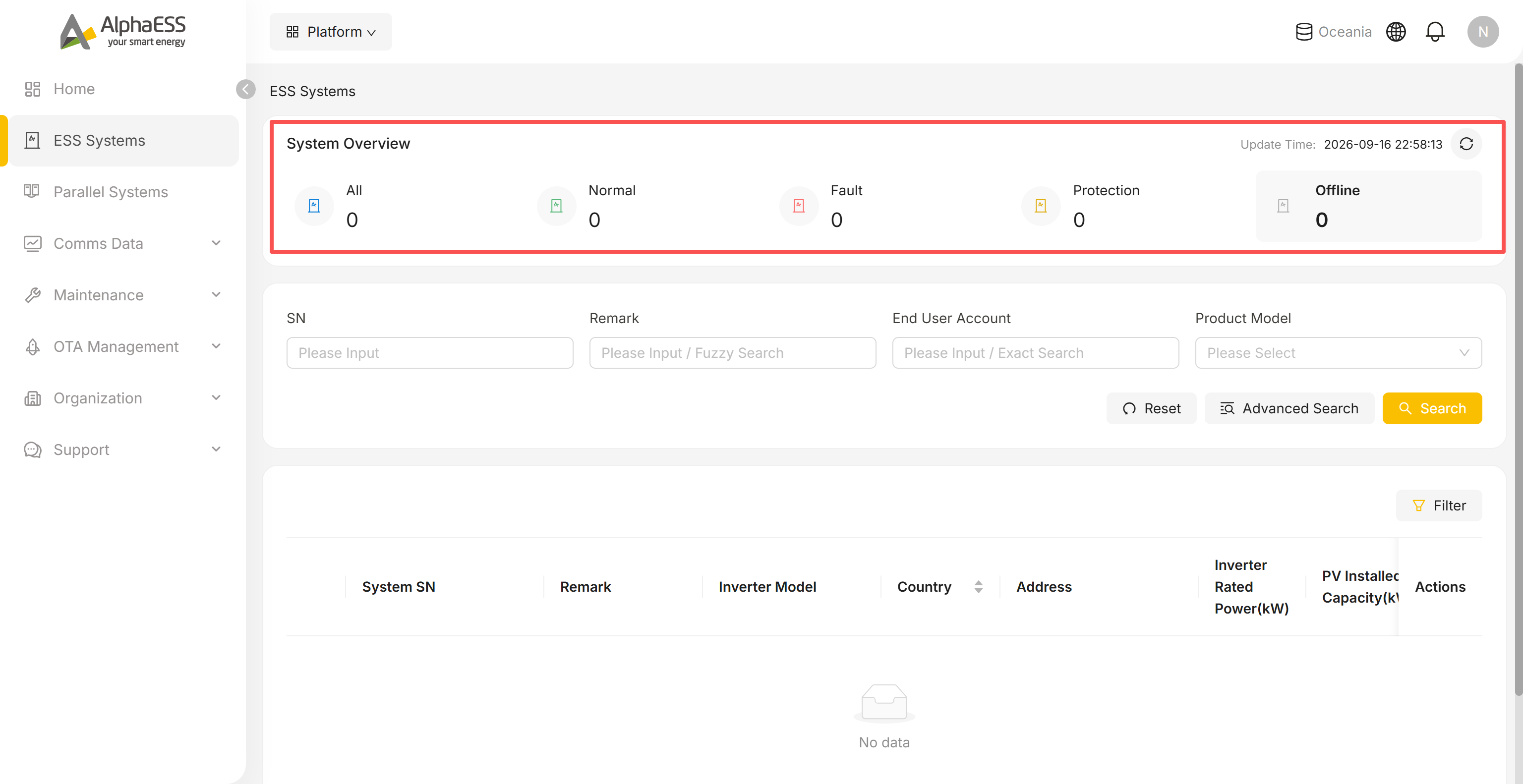The width and height of the screenshot is (1523, 784).
Task: Click the yellow Search button
Action: point(1432,408)
